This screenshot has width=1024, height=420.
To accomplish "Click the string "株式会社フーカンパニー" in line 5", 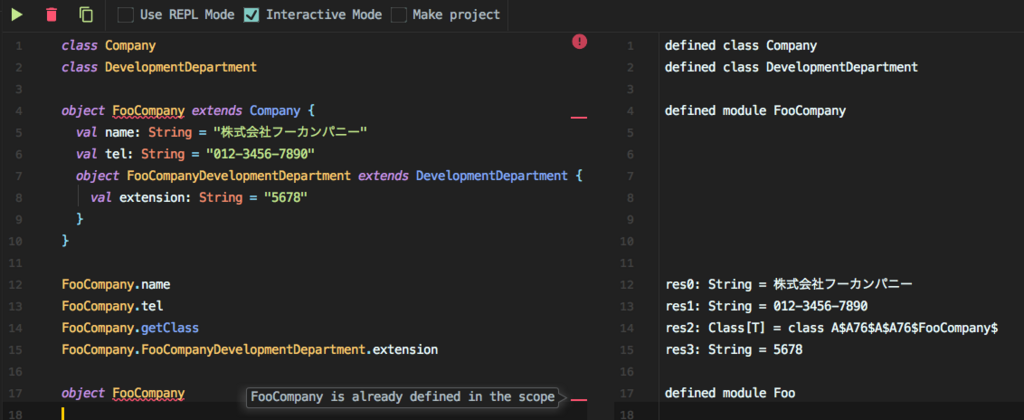I will click(x=290, y=133).
